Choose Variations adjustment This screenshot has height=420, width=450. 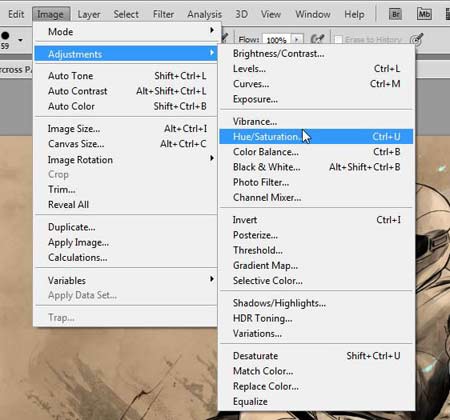click(x=316, y=334)
